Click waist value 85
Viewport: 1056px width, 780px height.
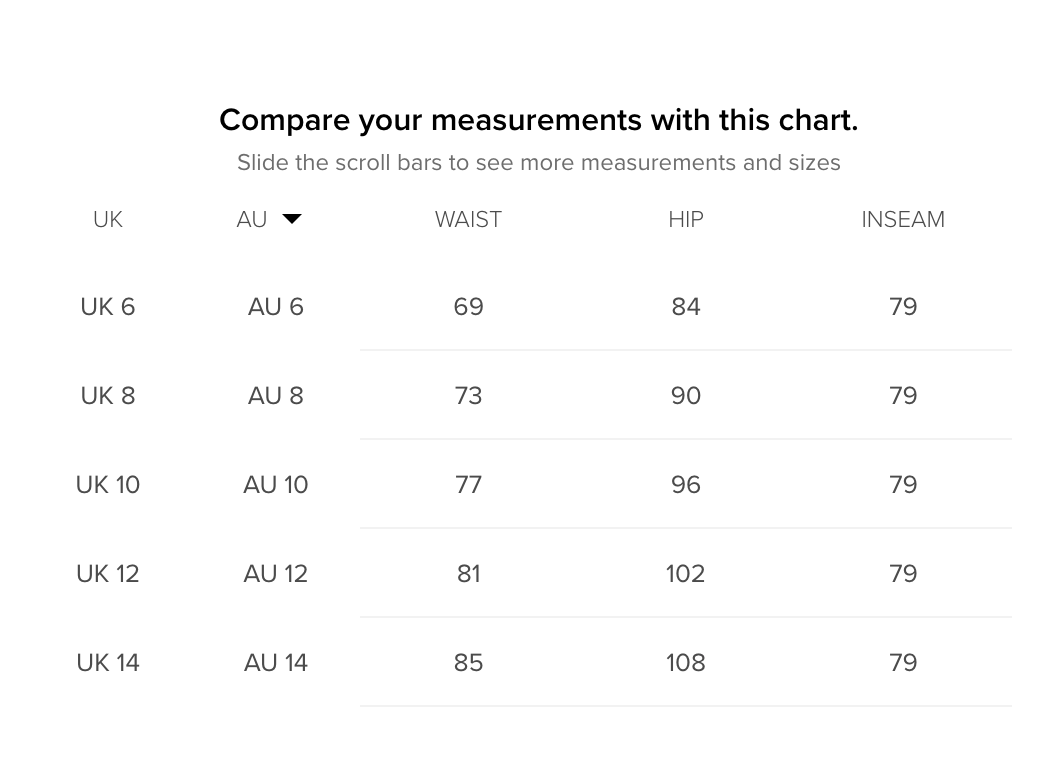coord(468,663)
